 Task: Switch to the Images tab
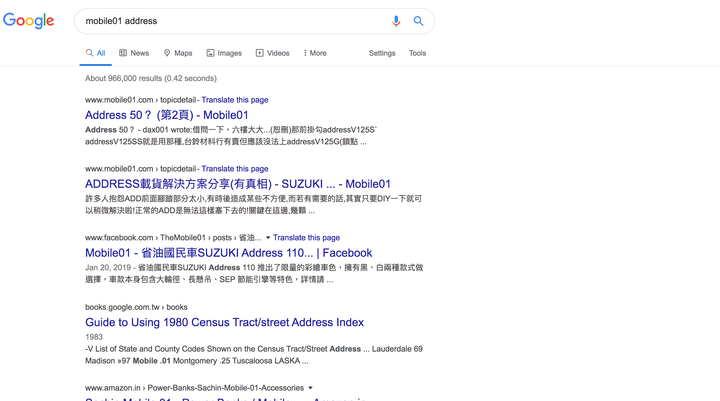pyautogui.click(x=224, y=53)
